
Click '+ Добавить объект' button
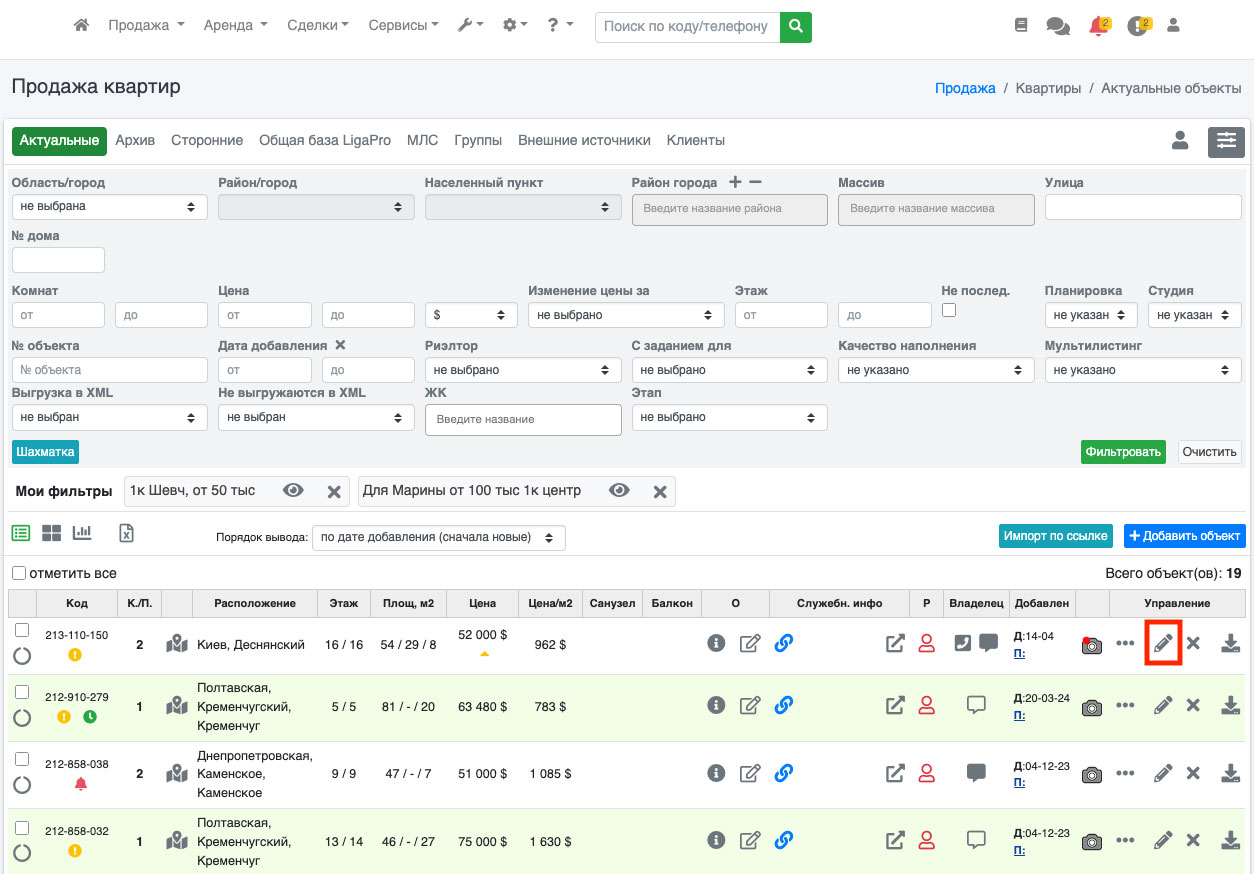[1184, 536]
